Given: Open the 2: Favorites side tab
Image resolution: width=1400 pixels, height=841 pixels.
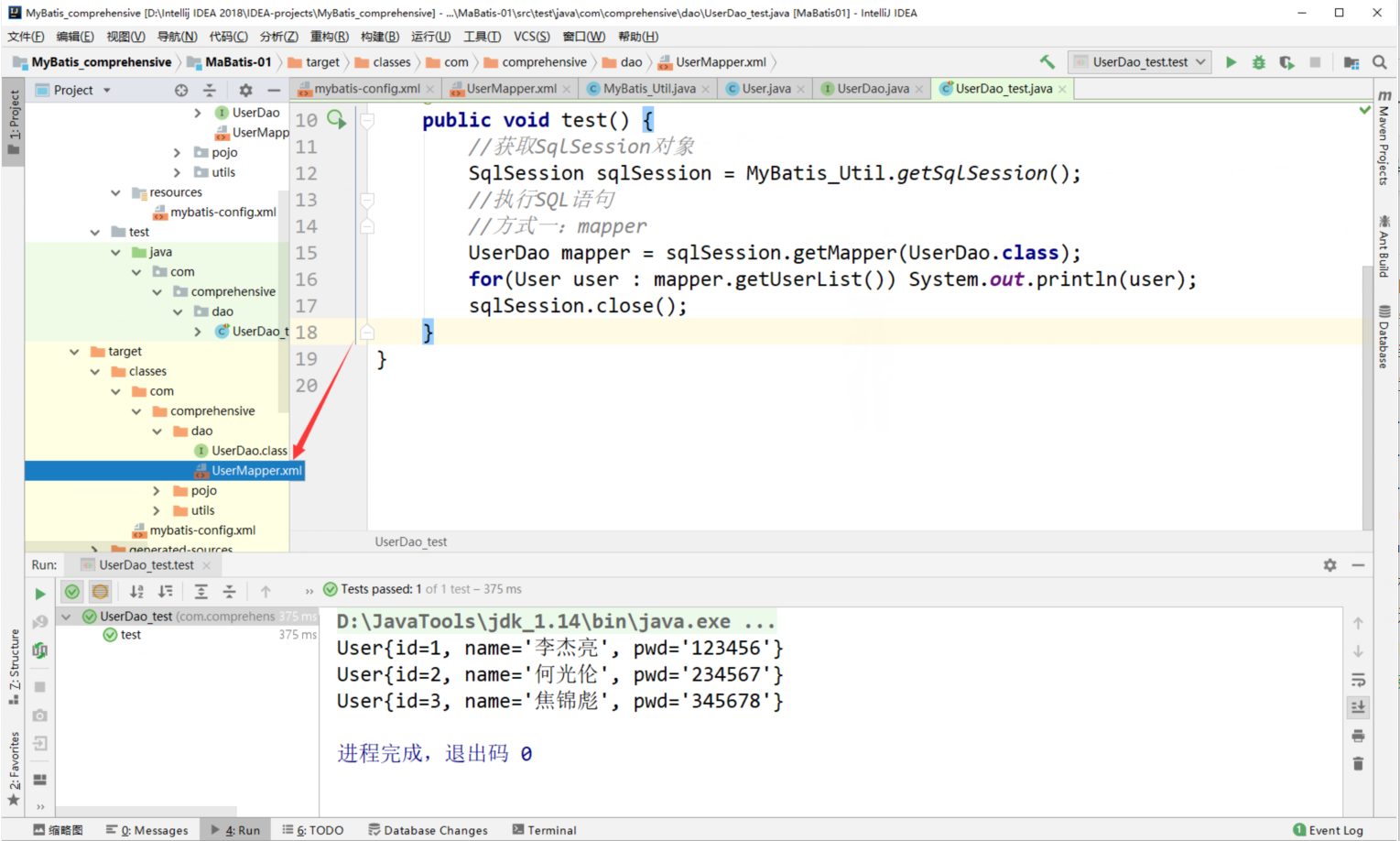Looking at the screenshot, I should tap(14, 768).
